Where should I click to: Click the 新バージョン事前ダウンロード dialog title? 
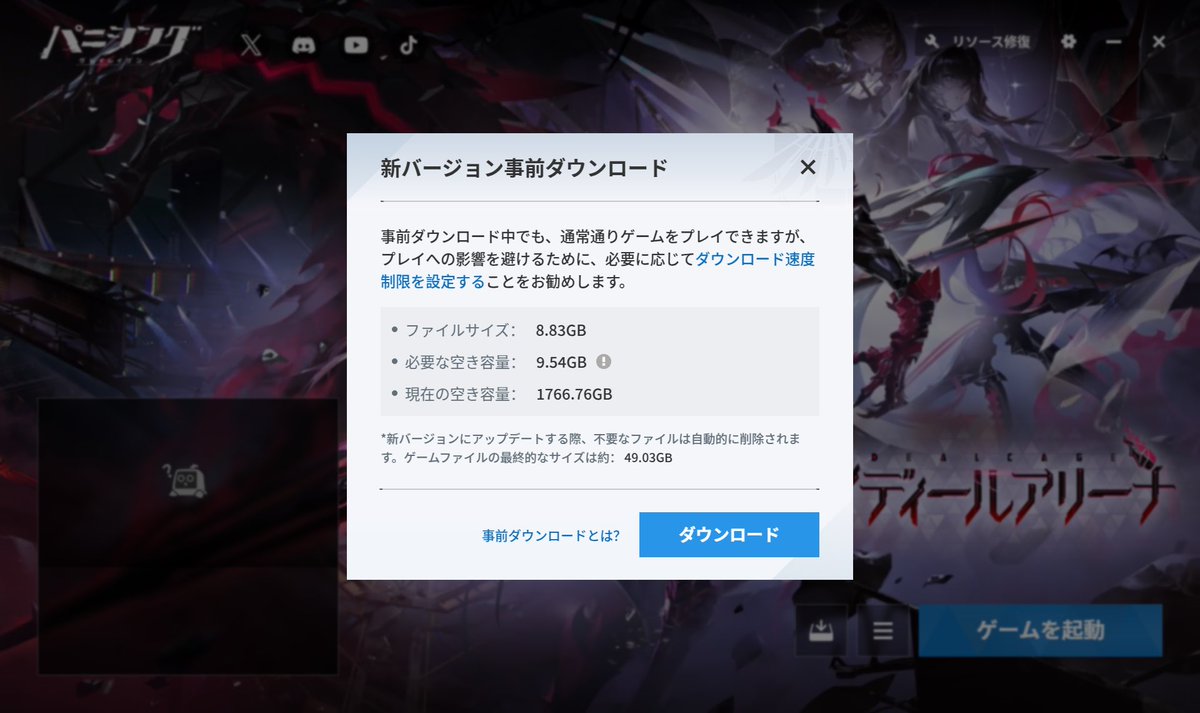click(x=524, y=168)
